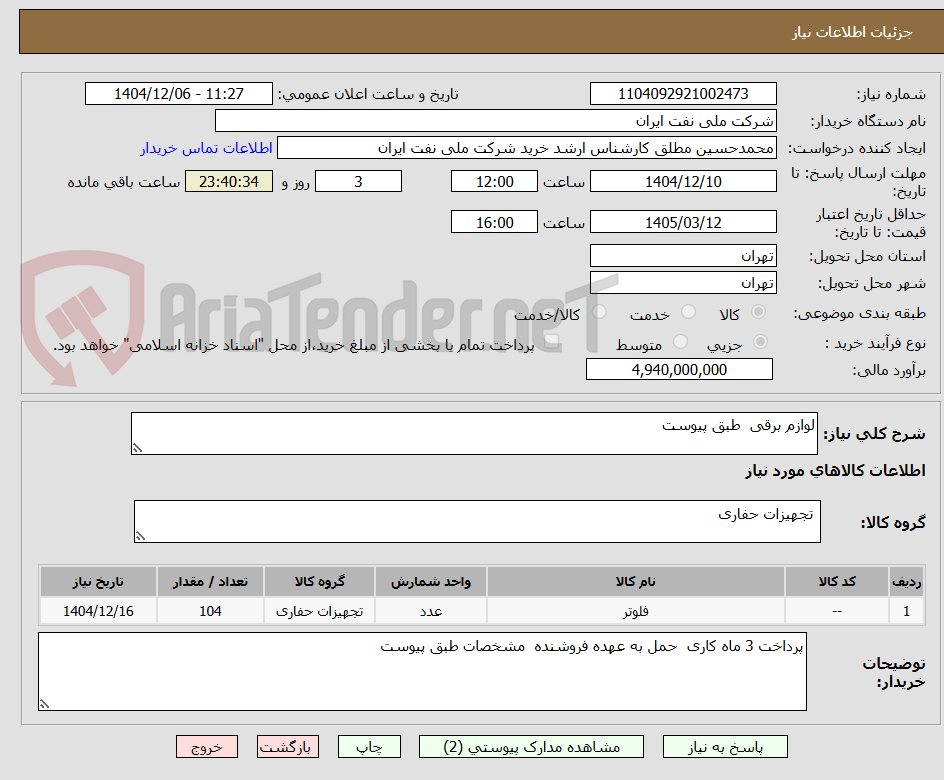Click the واحد شمارش column header
The height and width of the screenshot is (780, 944).
(430, 581)
